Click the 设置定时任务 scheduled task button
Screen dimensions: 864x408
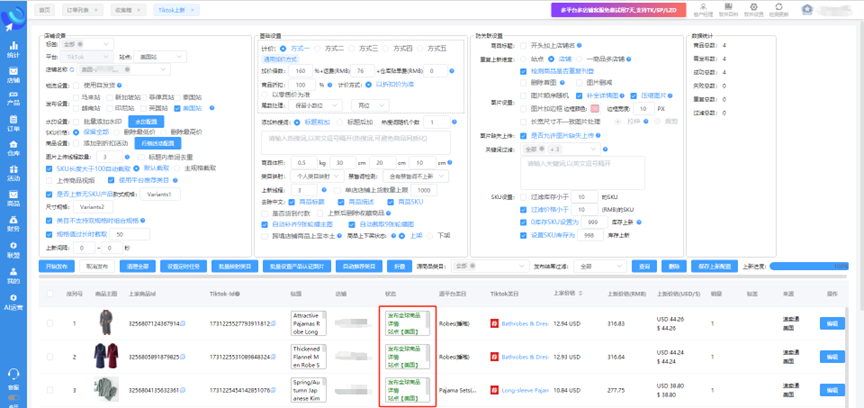(x=183, y=266)
